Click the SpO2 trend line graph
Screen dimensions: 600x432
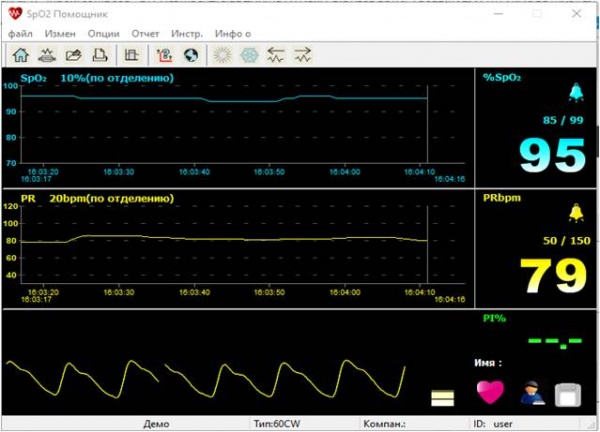[x=224, y=98]
